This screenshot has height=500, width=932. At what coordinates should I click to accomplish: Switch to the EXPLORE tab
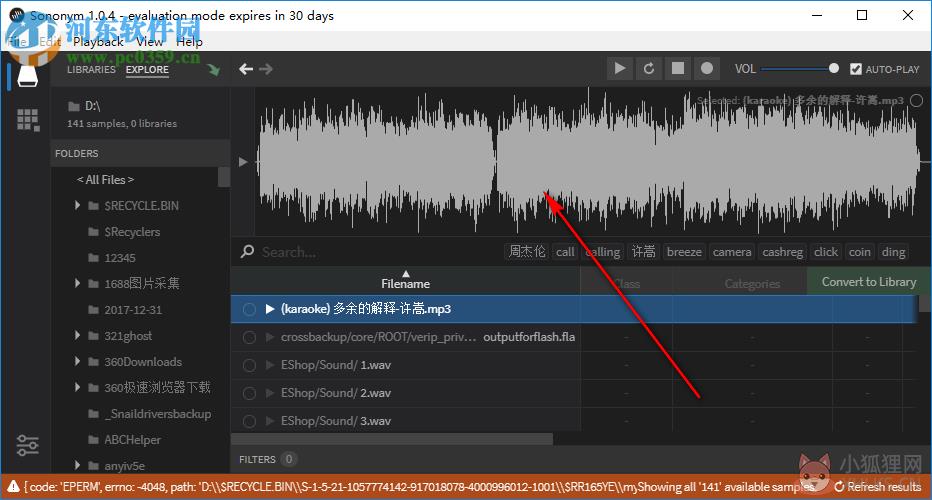point(147,70)
